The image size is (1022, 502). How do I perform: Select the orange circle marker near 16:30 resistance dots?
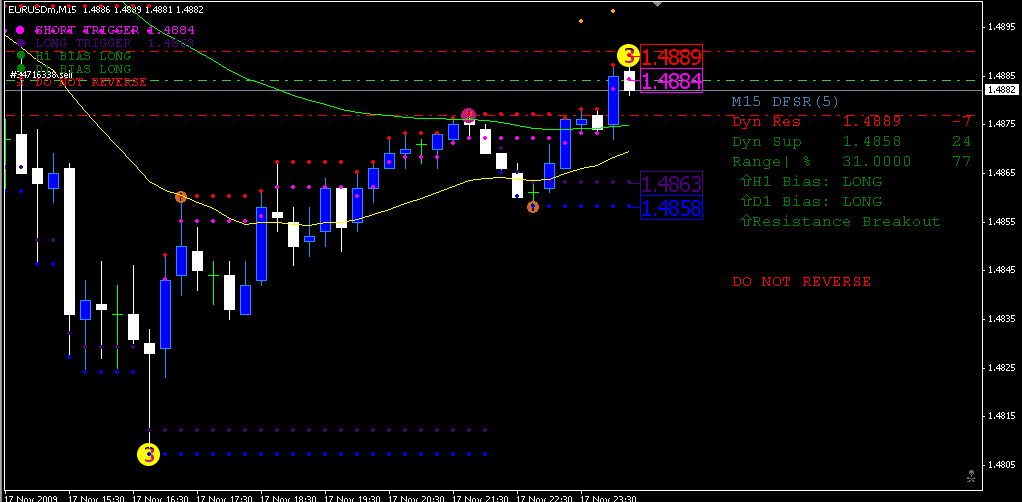181,196
